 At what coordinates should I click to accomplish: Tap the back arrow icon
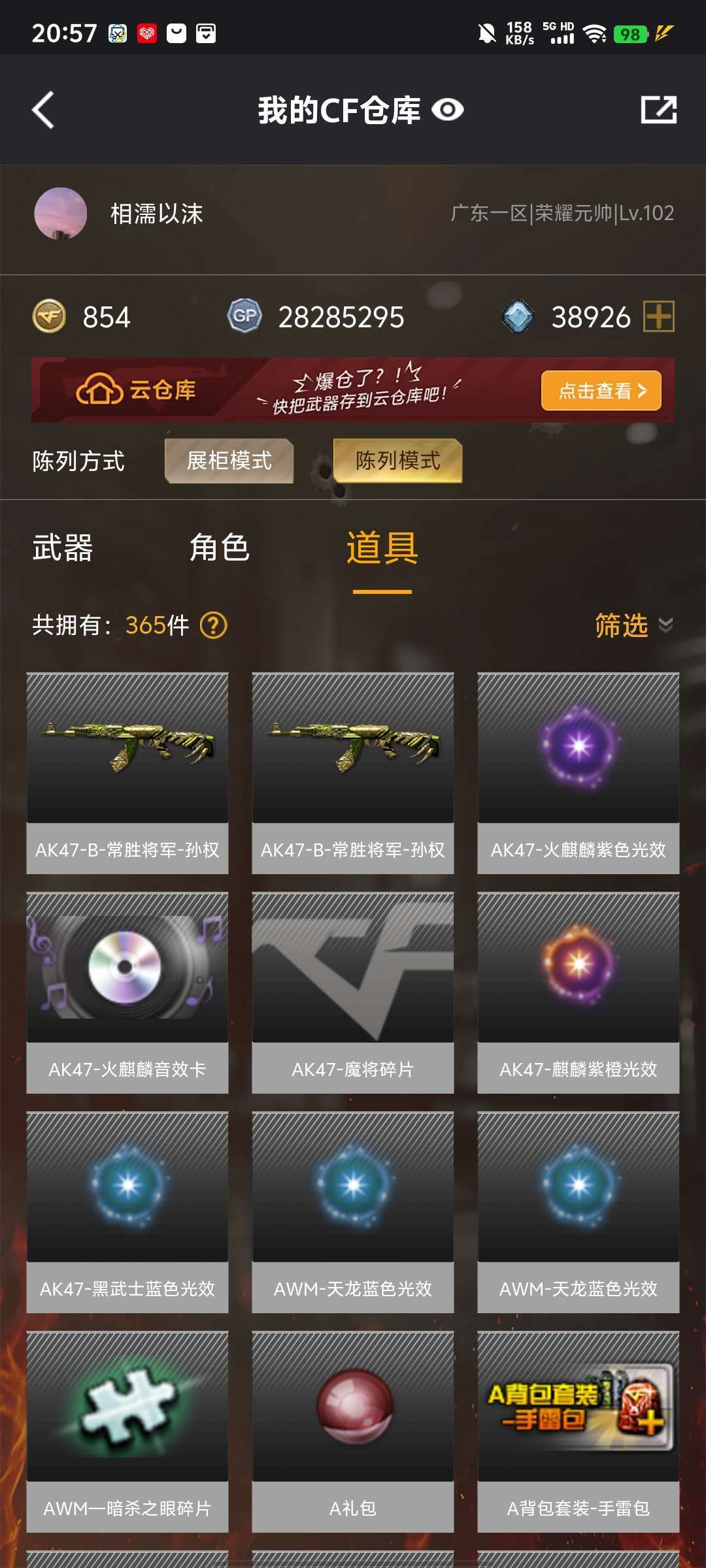click(x=43, y=110)
